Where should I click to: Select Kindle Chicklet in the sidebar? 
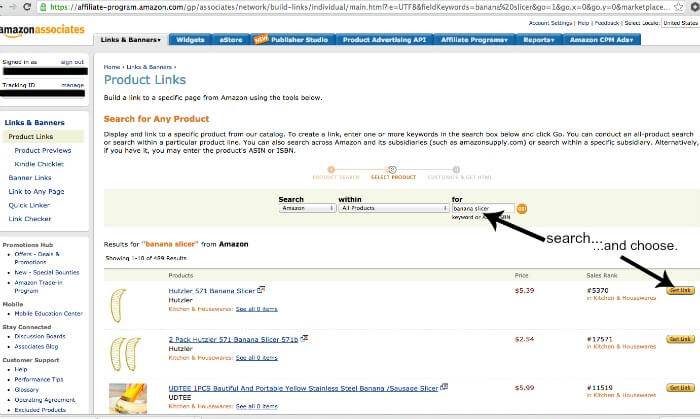(x=39, y=164)
